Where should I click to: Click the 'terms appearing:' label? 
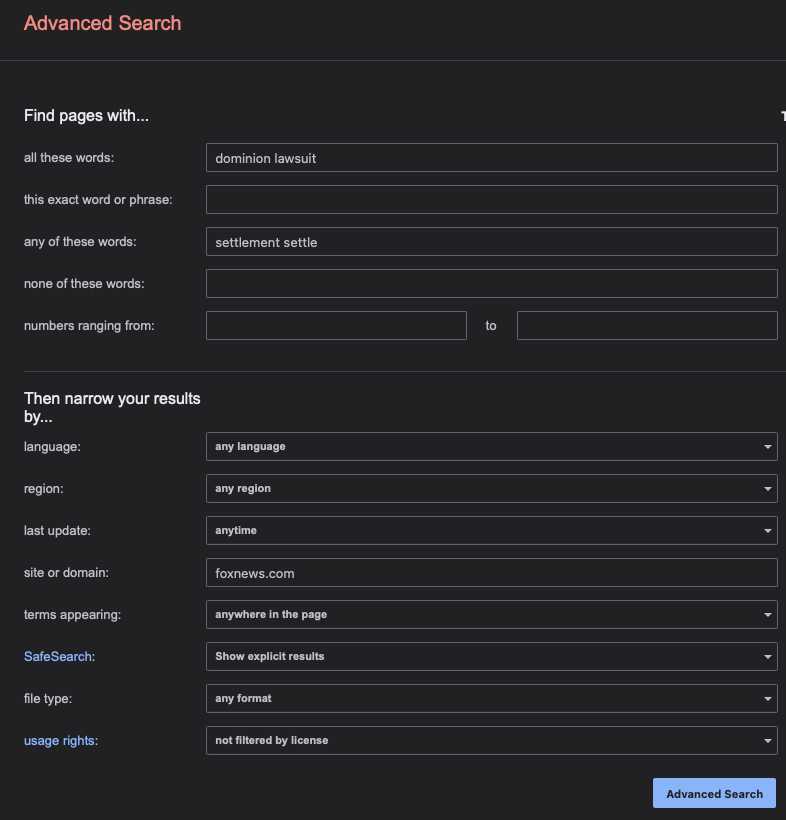(72, 614)
